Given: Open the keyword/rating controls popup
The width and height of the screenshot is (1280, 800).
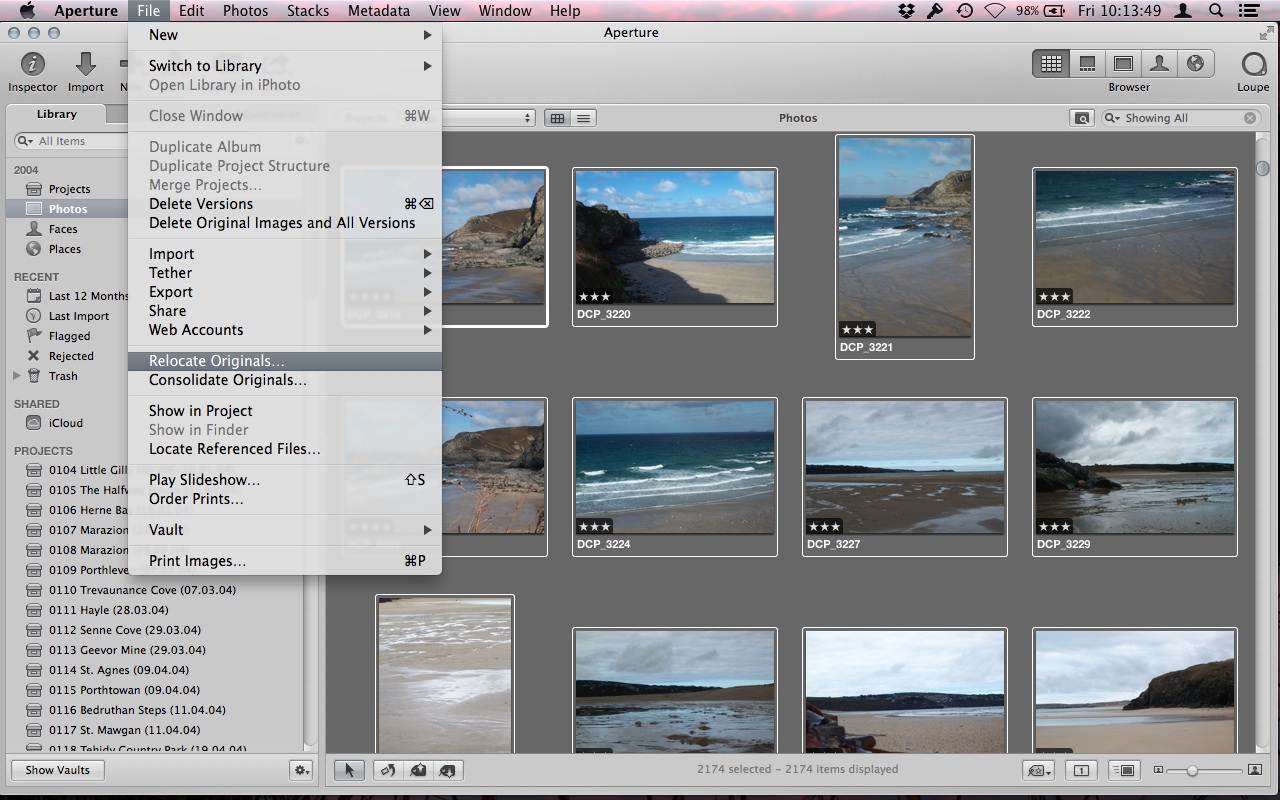Looking at the screenshot, I should tap(1040, 770).
